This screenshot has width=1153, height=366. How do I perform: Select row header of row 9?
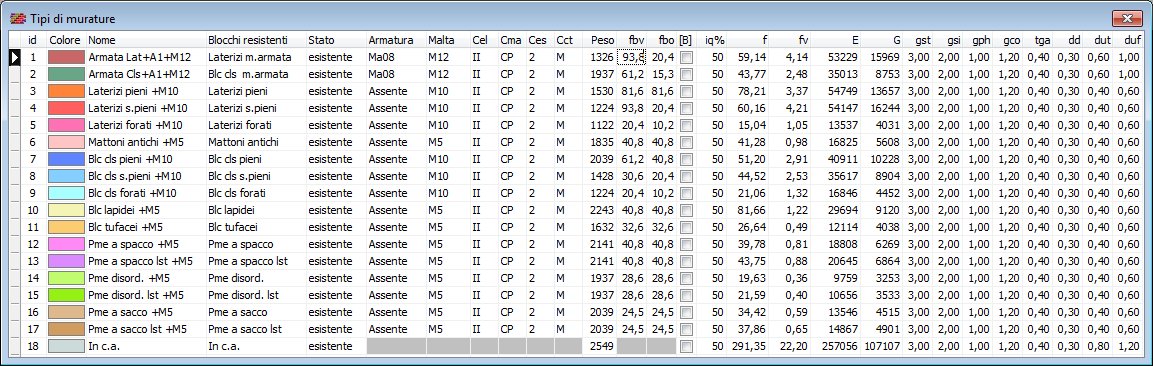click(14, 193)
